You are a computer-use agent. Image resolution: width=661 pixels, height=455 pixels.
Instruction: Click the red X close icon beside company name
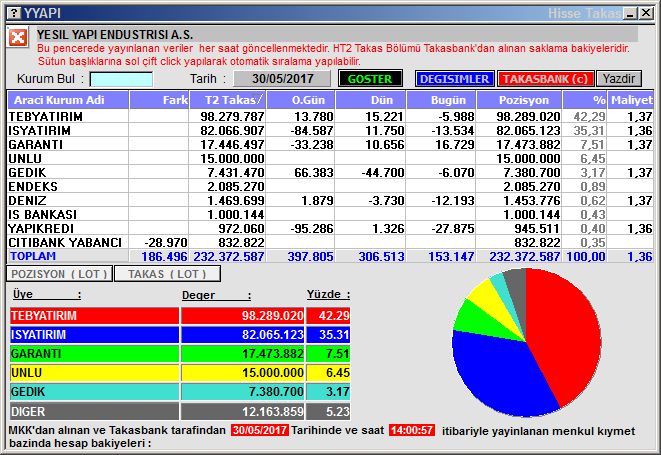click(x=18, y=38)
